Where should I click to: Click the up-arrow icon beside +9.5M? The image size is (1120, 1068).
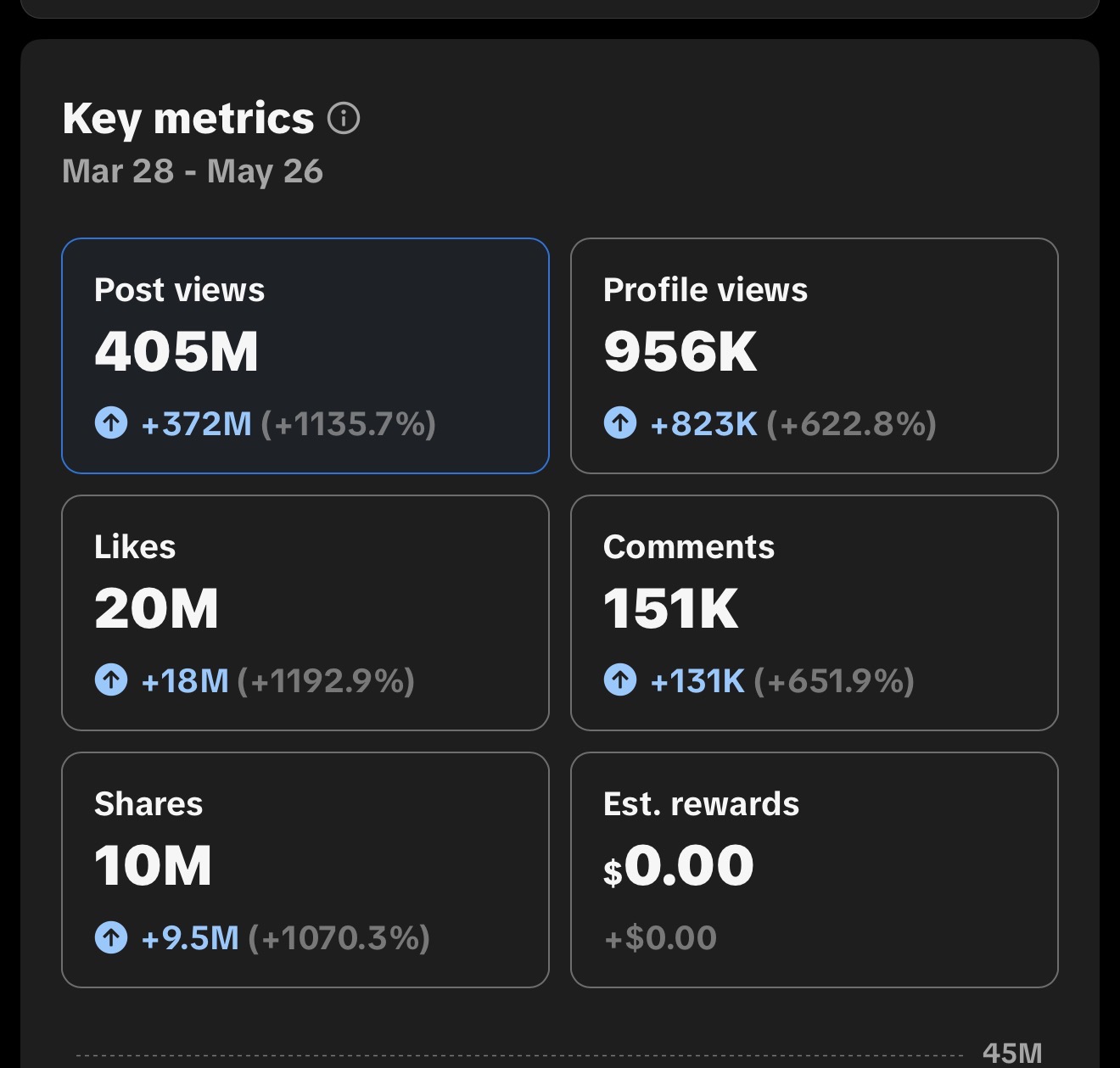point(111,937)
